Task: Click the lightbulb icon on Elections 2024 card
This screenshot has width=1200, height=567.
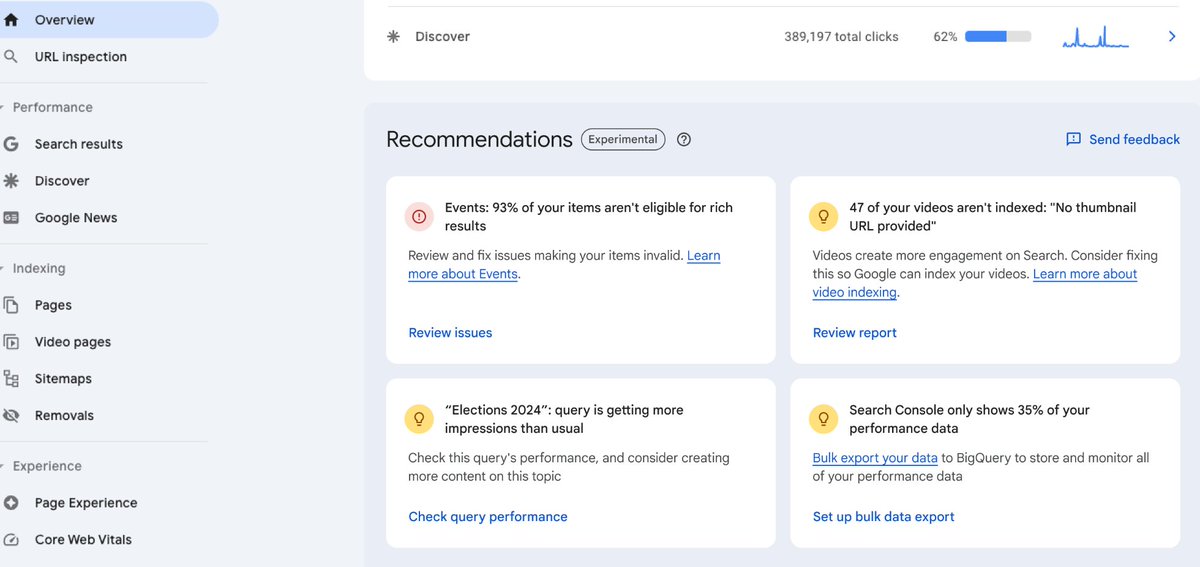Action: click(x=419, y=419)
